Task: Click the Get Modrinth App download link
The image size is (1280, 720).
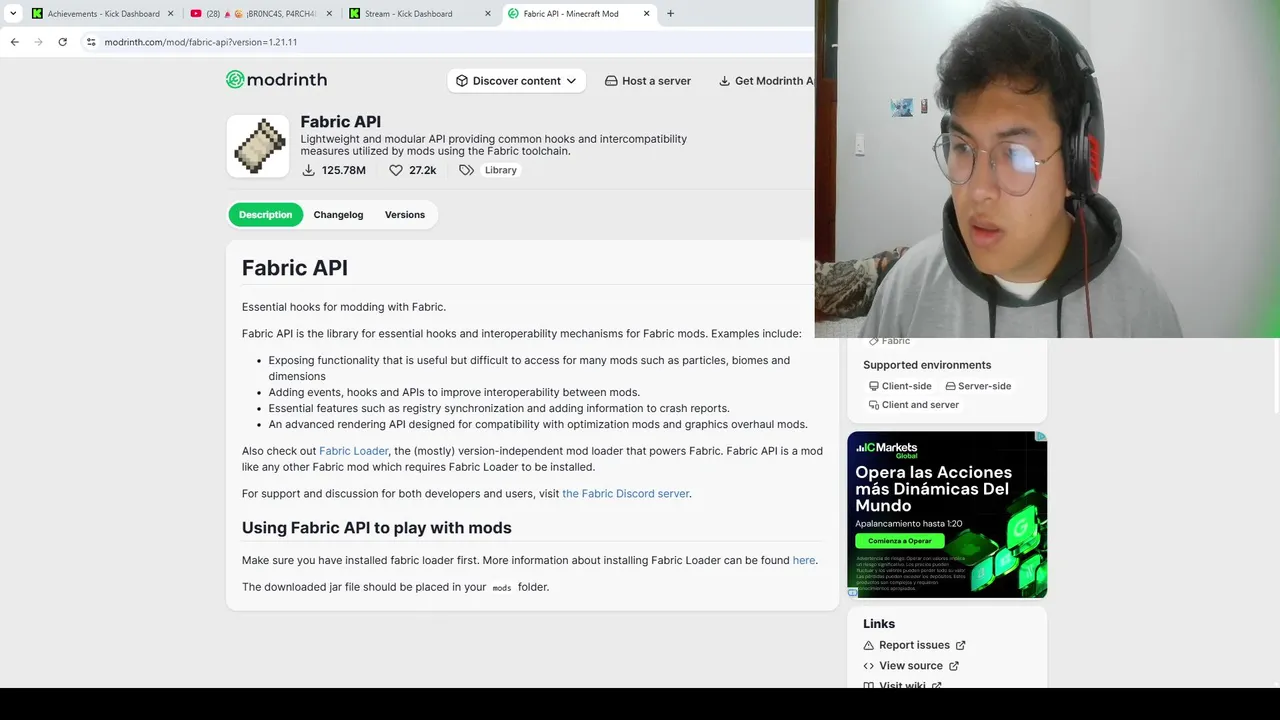Action: point(767,81)
